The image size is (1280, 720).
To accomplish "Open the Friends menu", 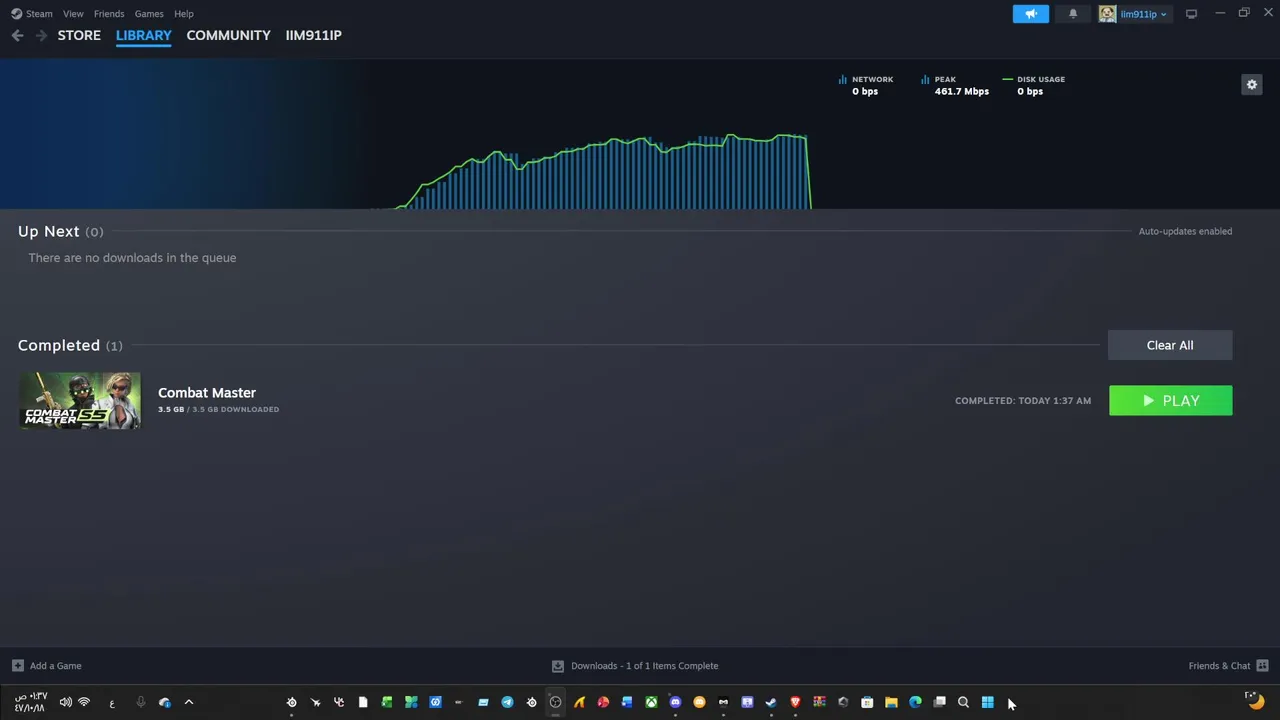I will click(x=109, y=14).
